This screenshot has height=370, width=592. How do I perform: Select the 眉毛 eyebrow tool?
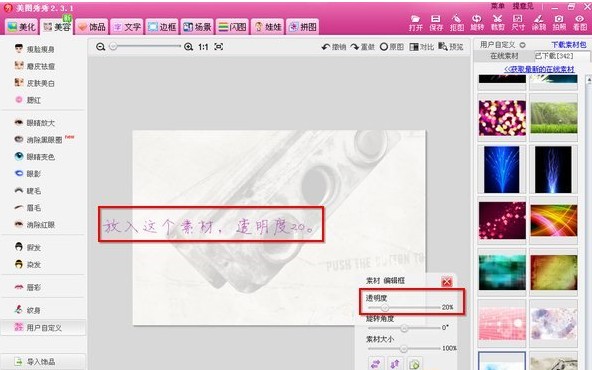point(28,208)
